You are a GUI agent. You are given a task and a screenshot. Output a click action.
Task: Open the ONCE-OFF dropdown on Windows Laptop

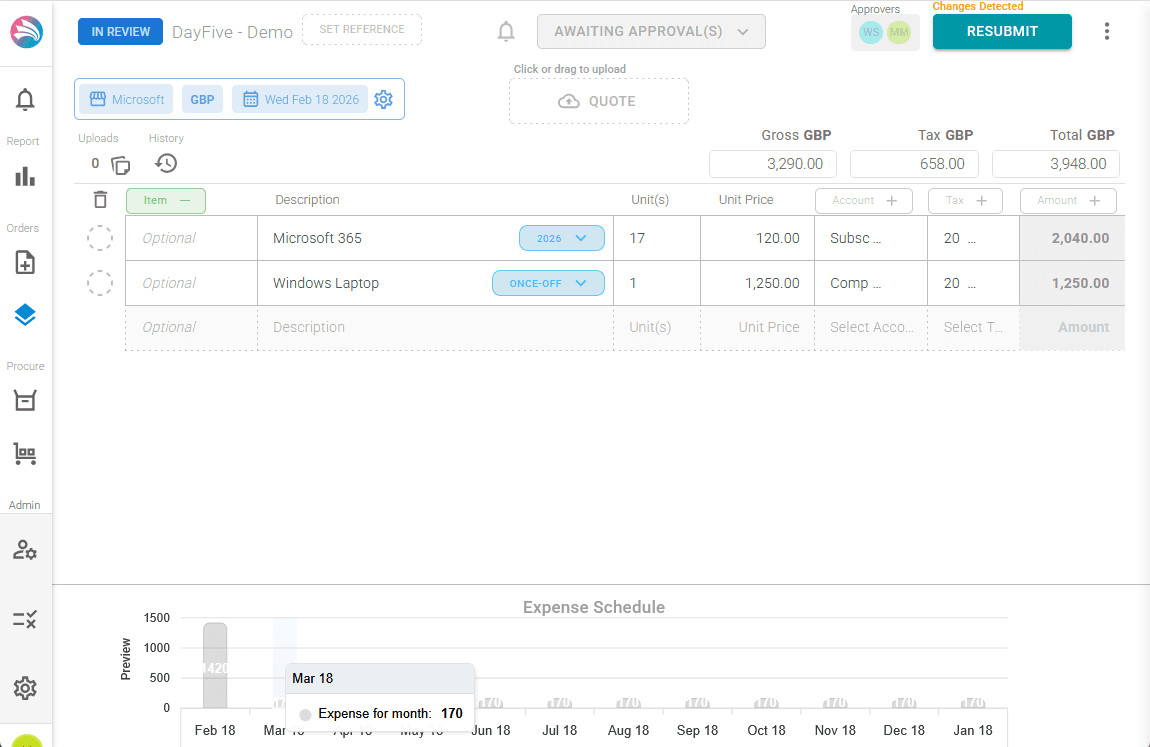(x=547, y=283)
